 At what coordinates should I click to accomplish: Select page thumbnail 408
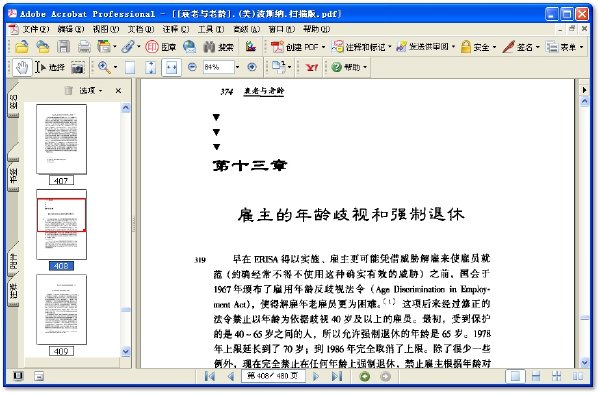[61, 225]
